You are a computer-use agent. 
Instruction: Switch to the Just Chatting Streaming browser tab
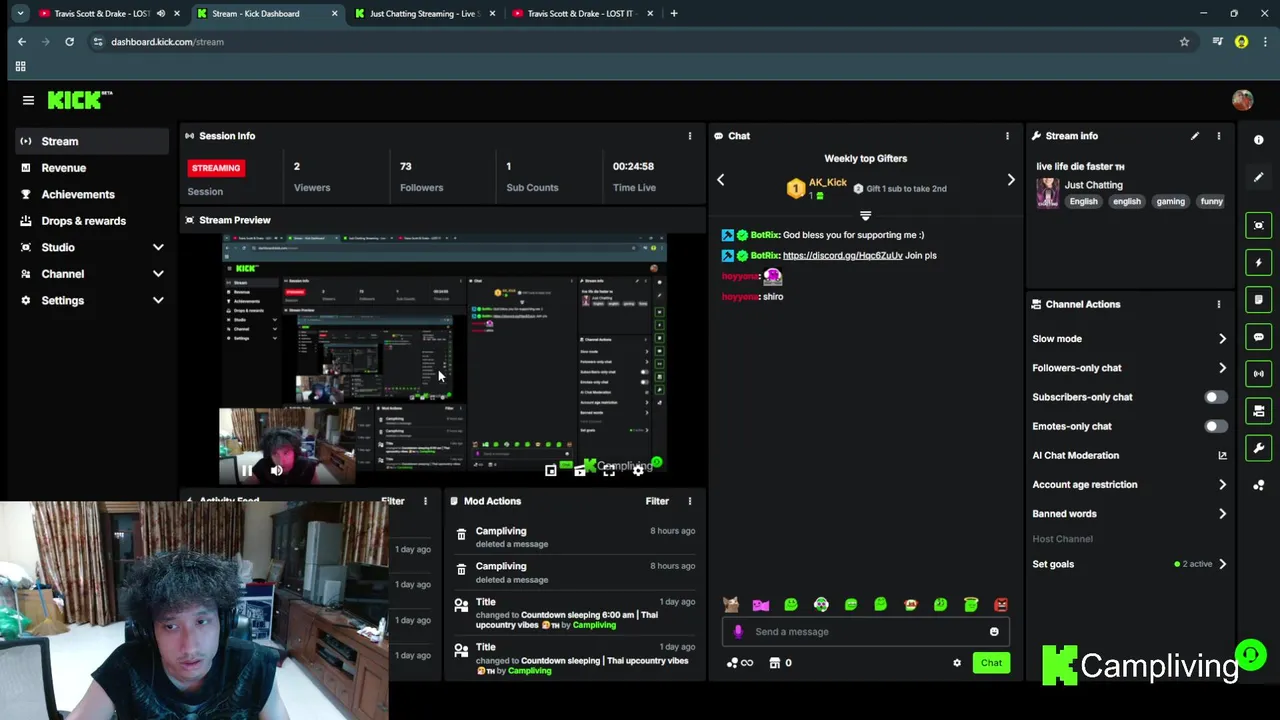pos(424,14)
